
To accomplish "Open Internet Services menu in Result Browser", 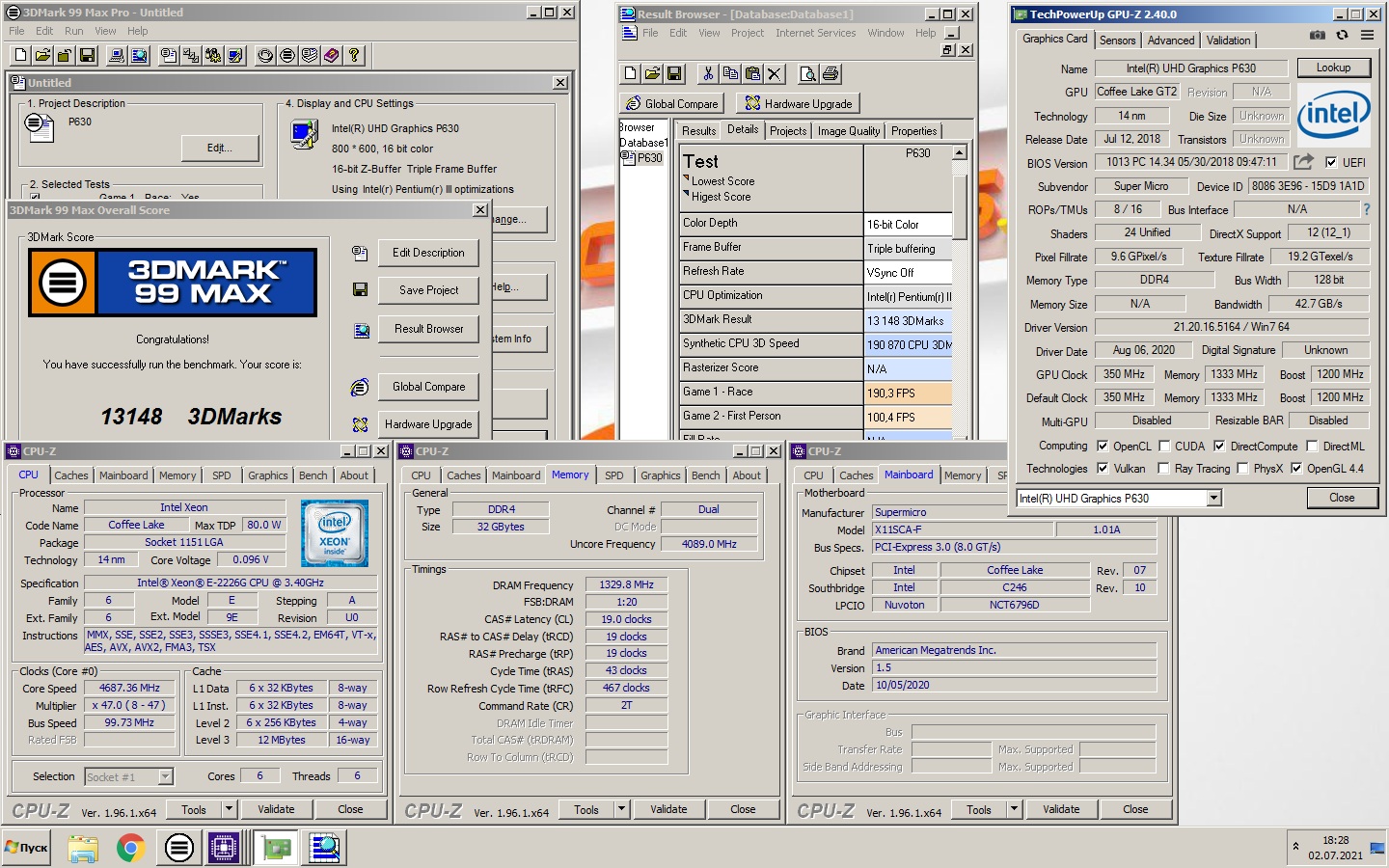I will [816, 33].
